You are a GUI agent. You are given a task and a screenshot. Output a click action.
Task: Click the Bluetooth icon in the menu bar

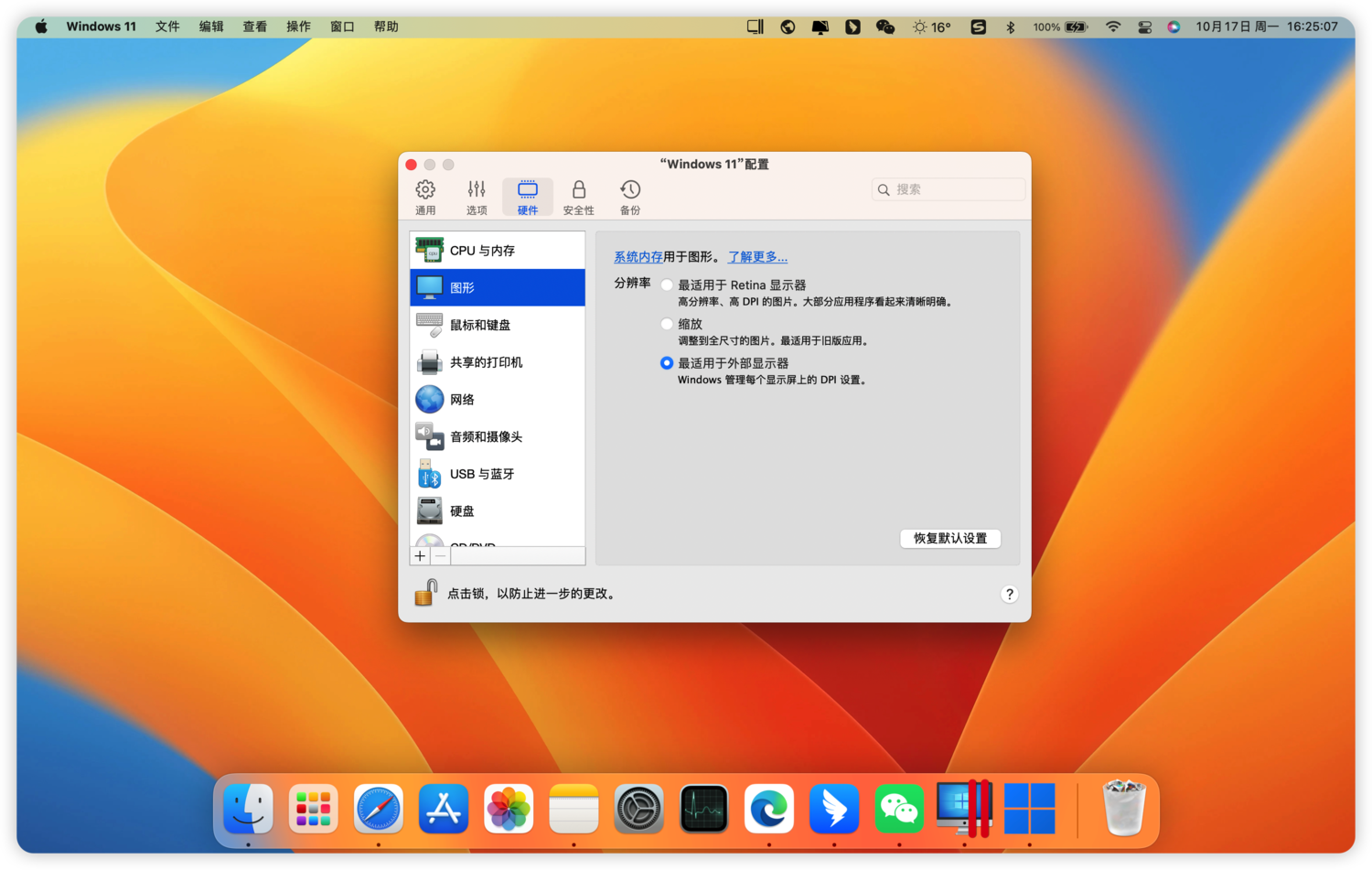[1011, 27]
